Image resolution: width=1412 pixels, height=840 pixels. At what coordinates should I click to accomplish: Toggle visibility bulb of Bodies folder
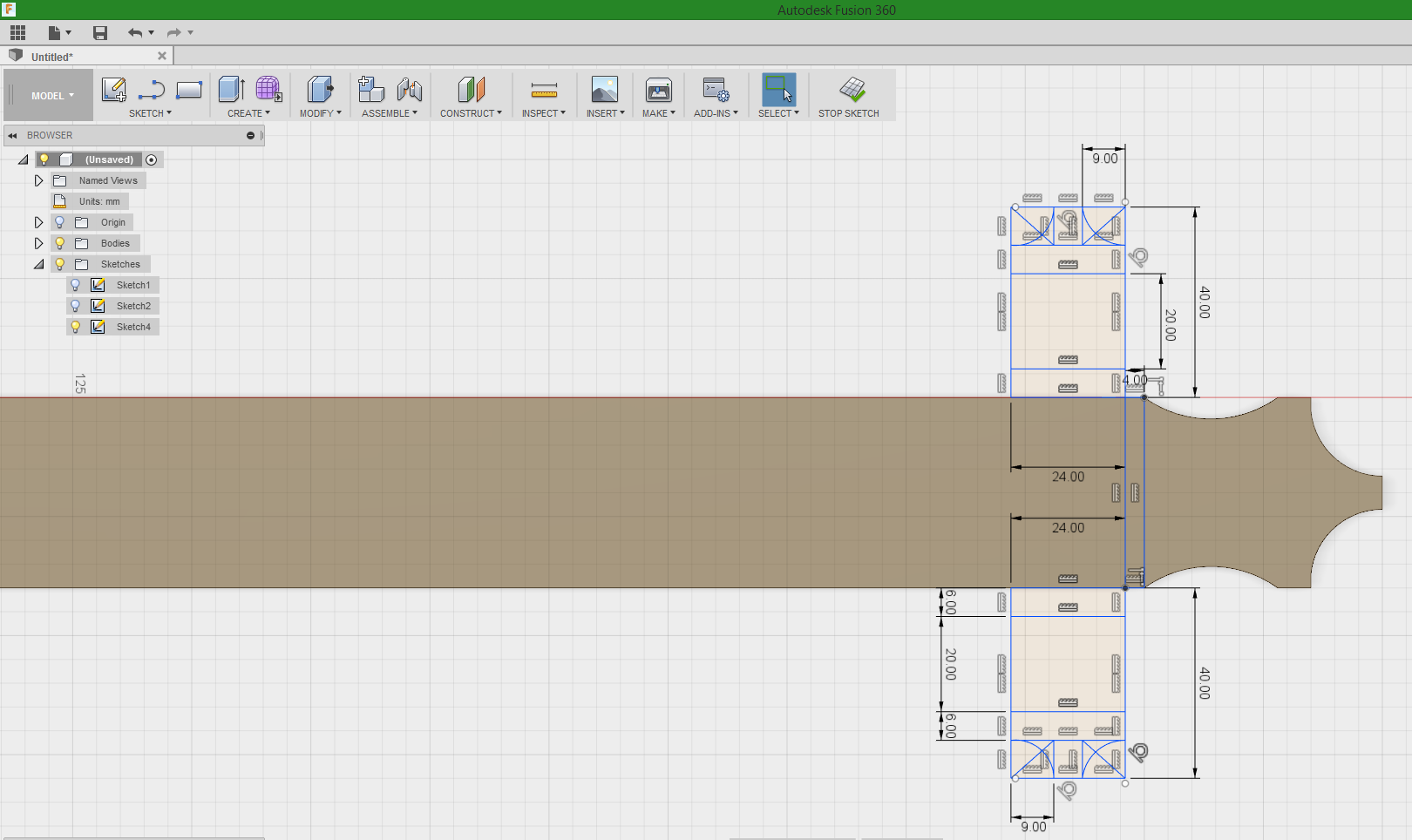[x=60, y=243]
